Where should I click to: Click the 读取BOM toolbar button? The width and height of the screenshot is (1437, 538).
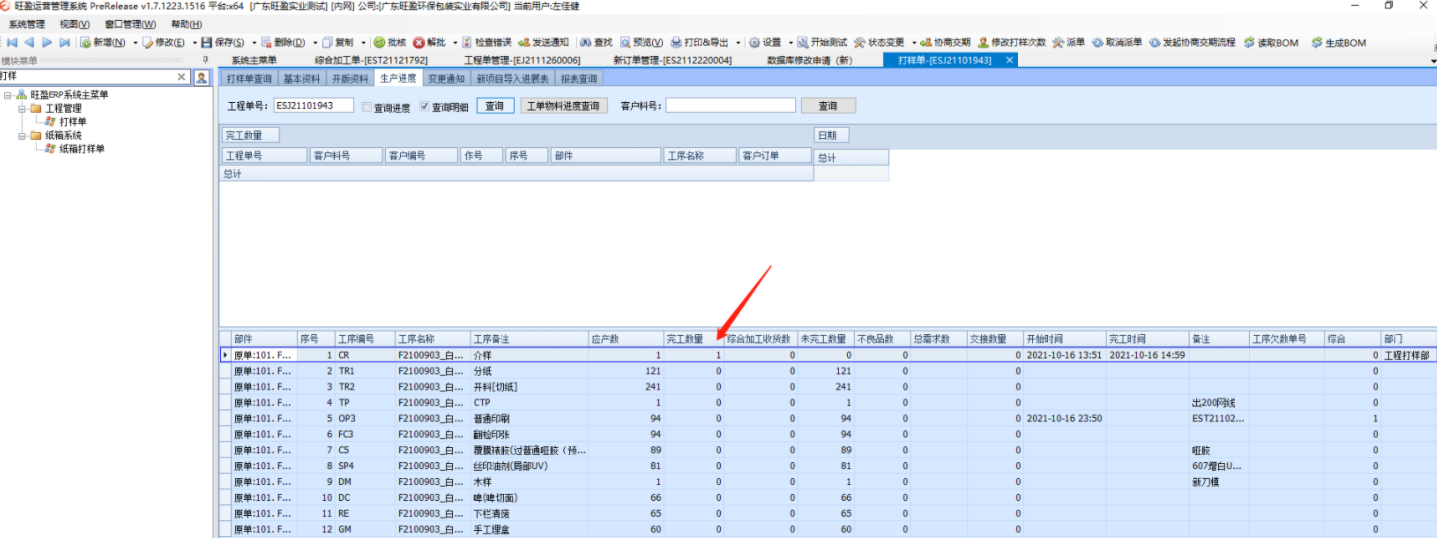[1272, 43]
